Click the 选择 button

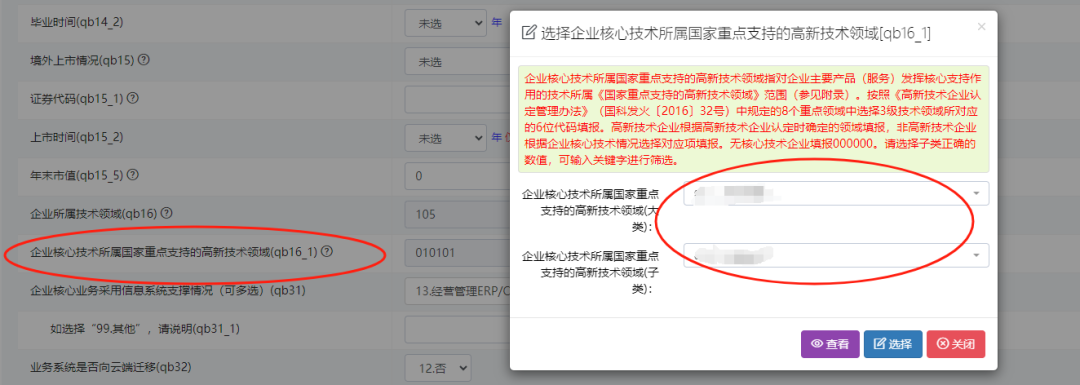click(893, 344)
